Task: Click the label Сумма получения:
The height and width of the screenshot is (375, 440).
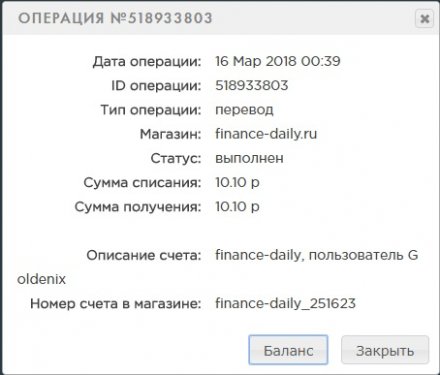Action: (x=138, y=207)
